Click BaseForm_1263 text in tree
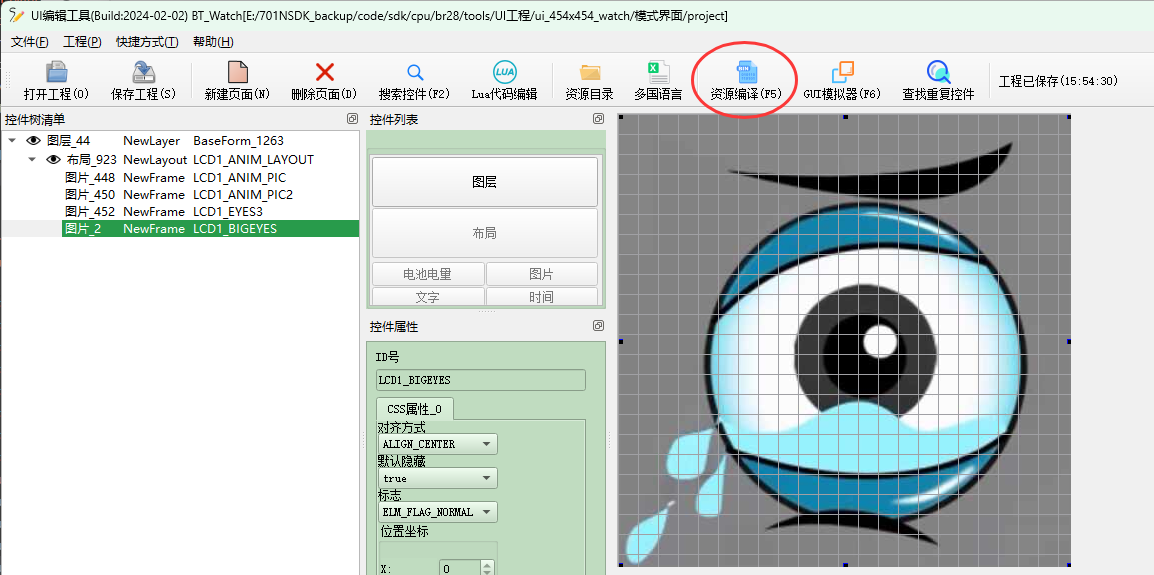The image size is (1154, 575). (x=238, y=141)
